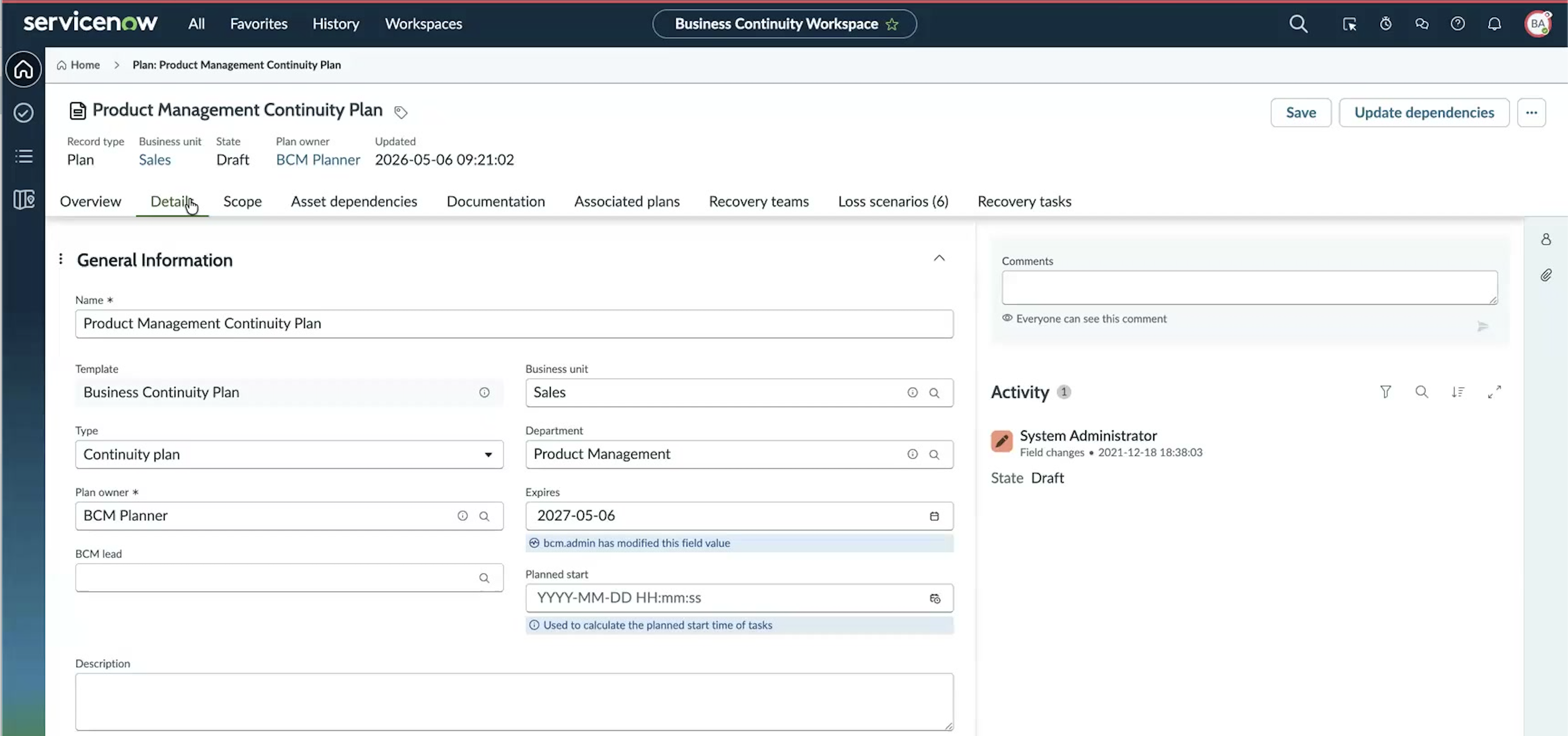Viewport: 1568px width, 736px height.
Task: Expand Activity stream to full view
Action: point(1494,392)
